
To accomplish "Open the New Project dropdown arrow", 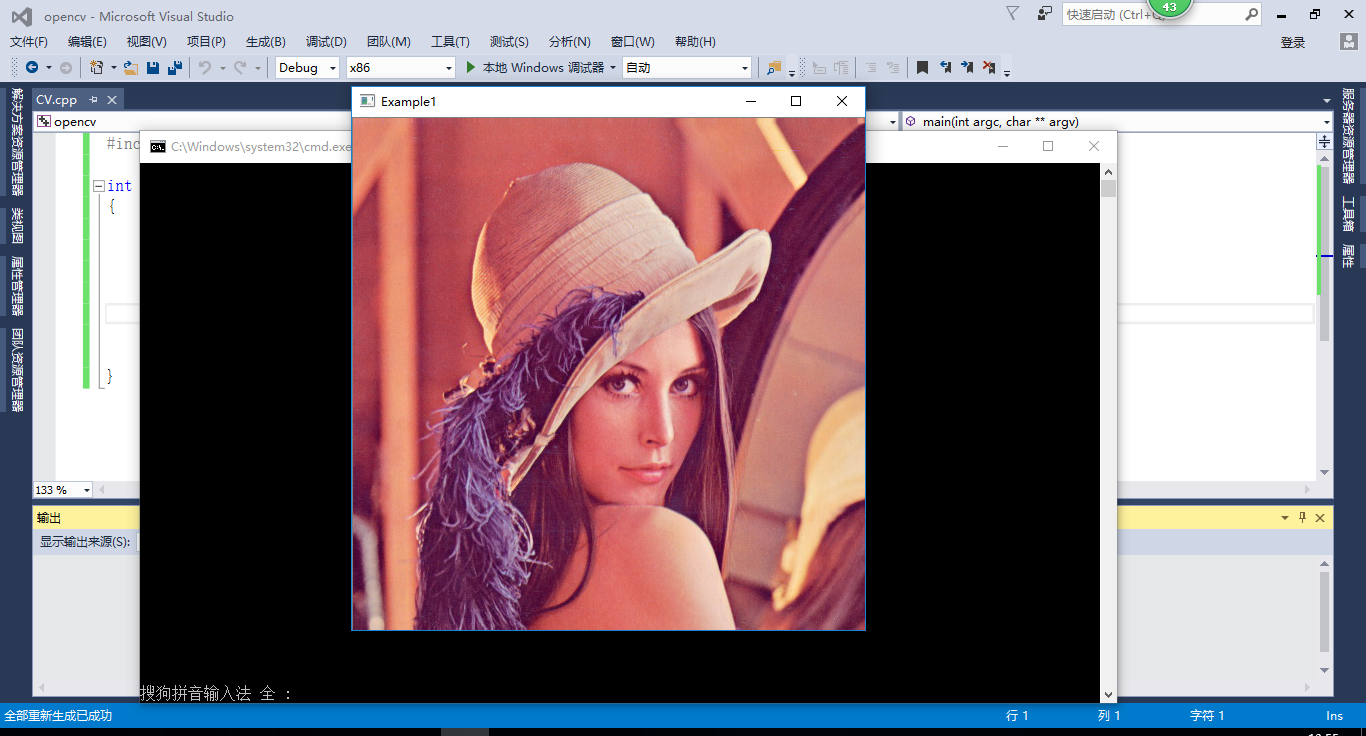I will pyautogui.click(x=113, y=68).
